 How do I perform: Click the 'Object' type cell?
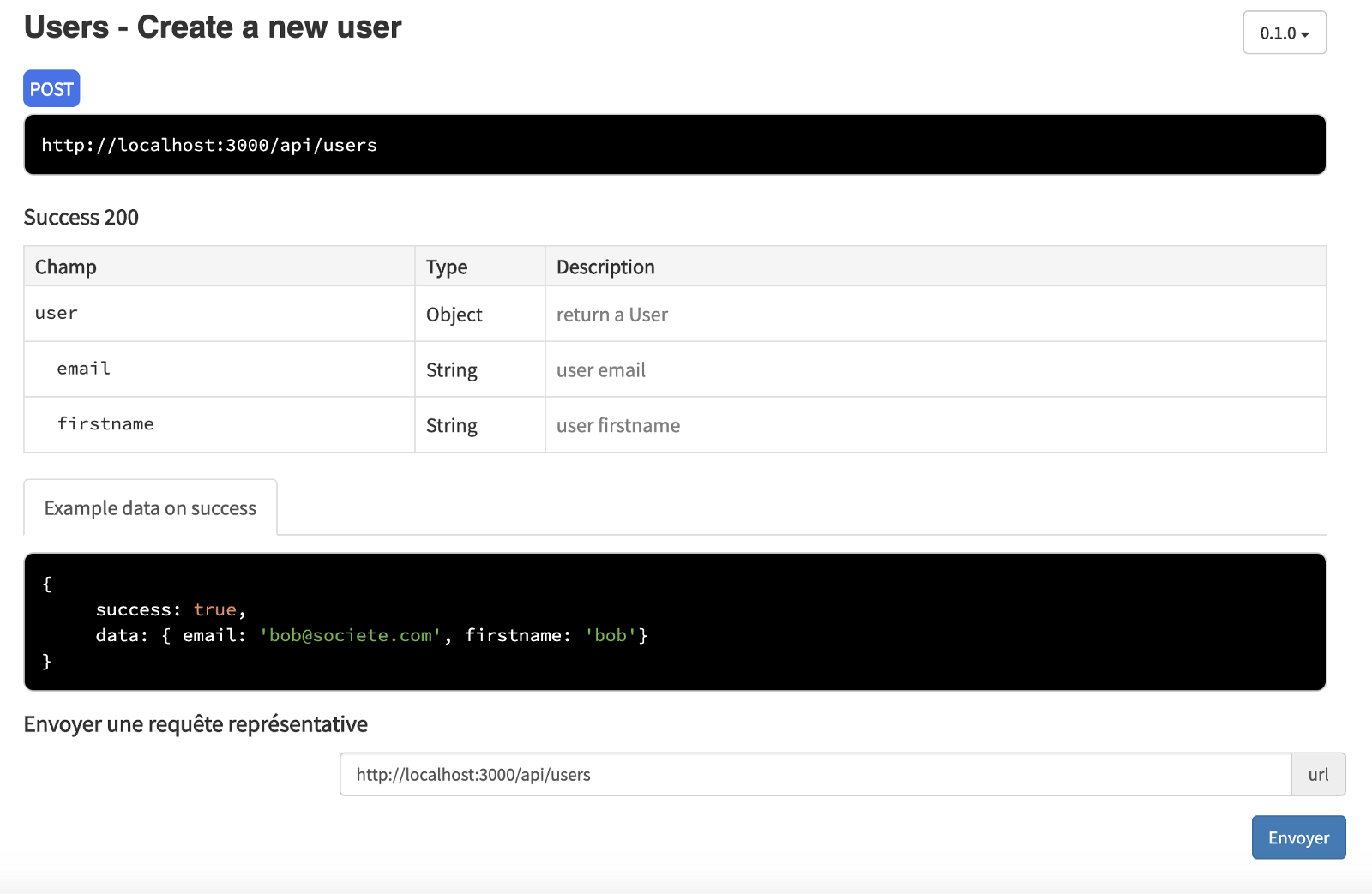pos(480,315)
